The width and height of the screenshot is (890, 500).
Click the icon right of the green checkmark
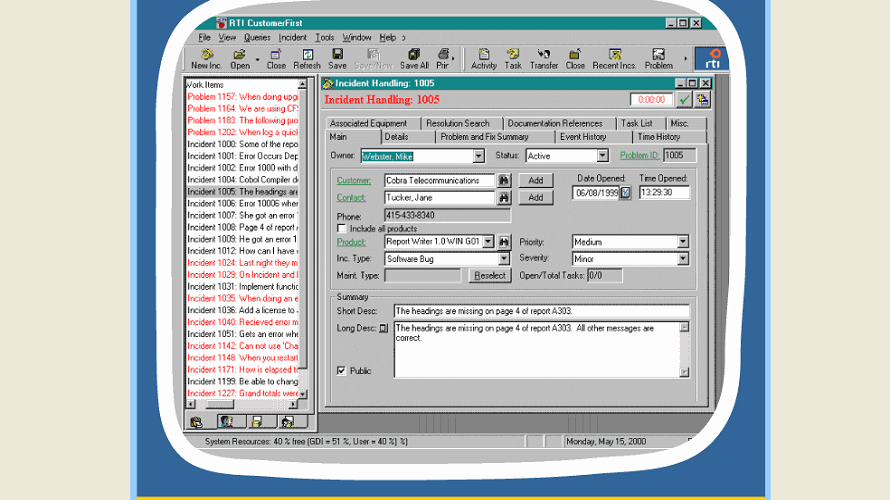point(703,100)
